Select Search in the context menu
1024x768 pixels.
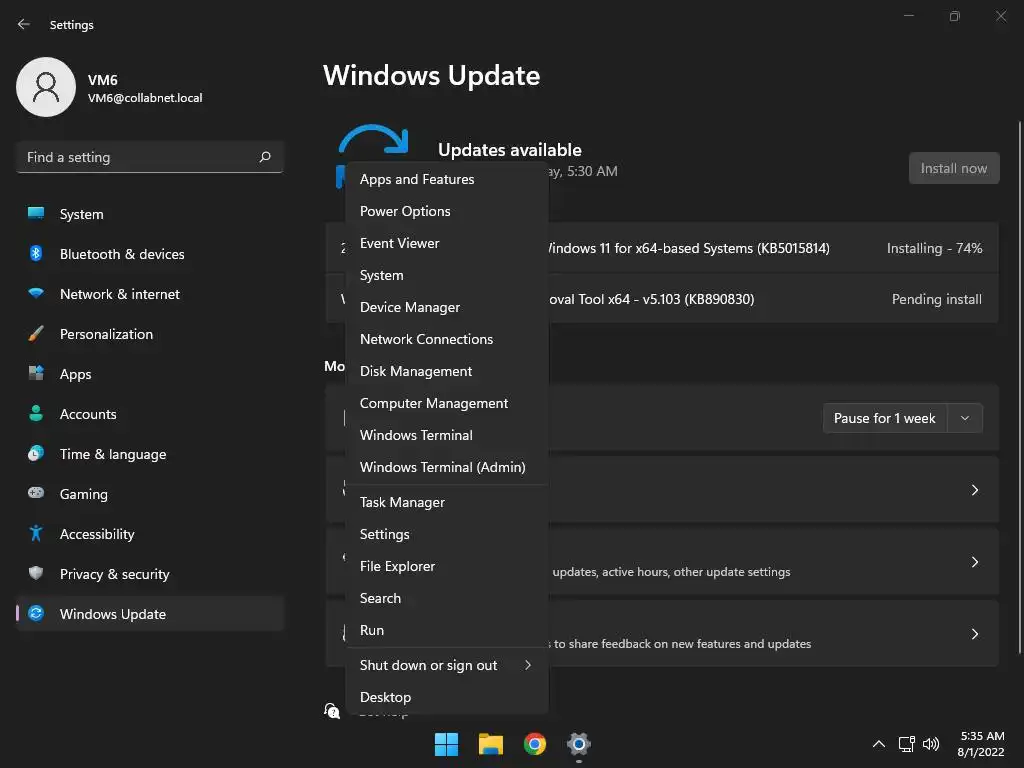[447, 598]
